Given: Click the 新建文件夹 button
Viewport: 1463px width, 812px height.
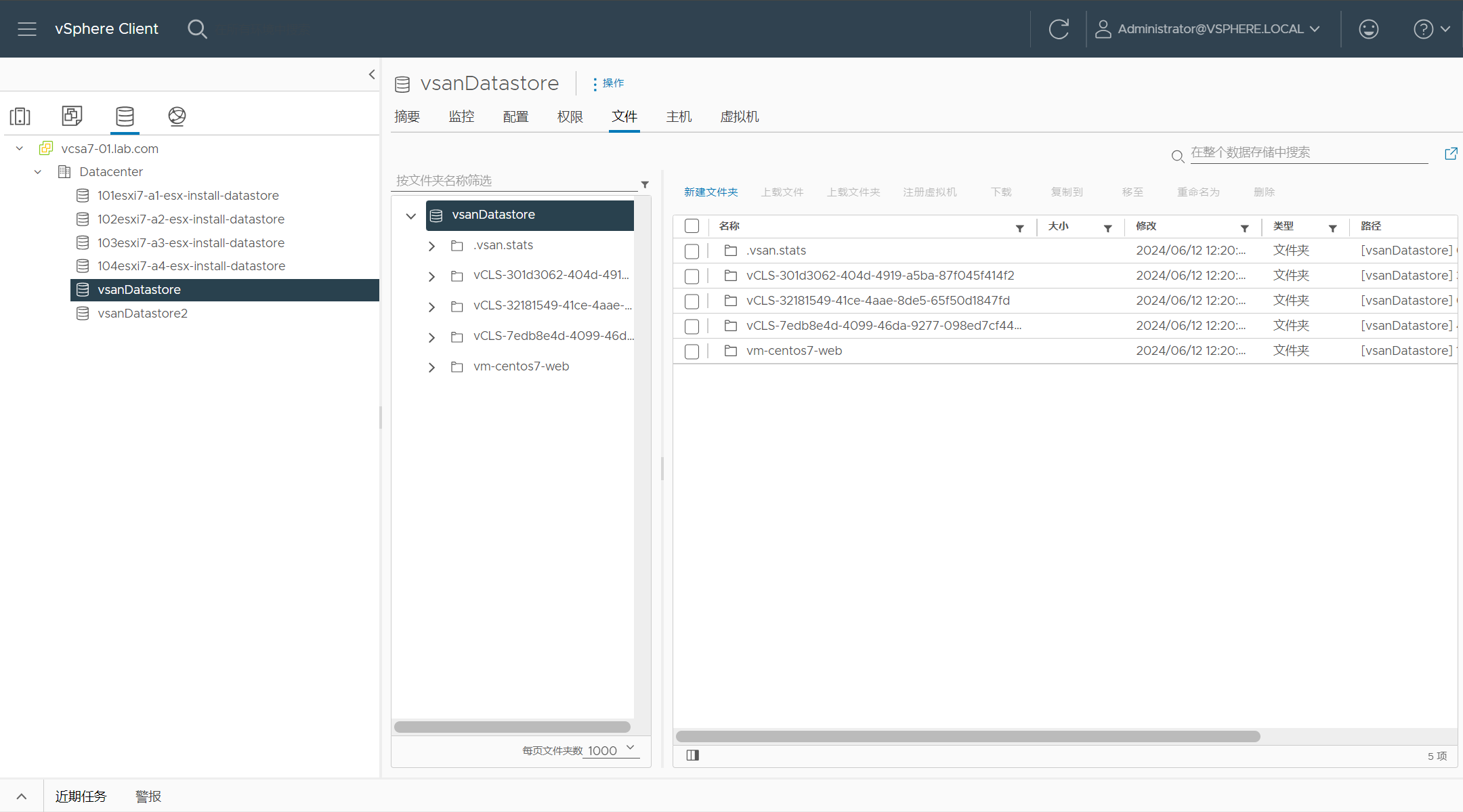Looking at the screenshot, I should coord(711,192).
